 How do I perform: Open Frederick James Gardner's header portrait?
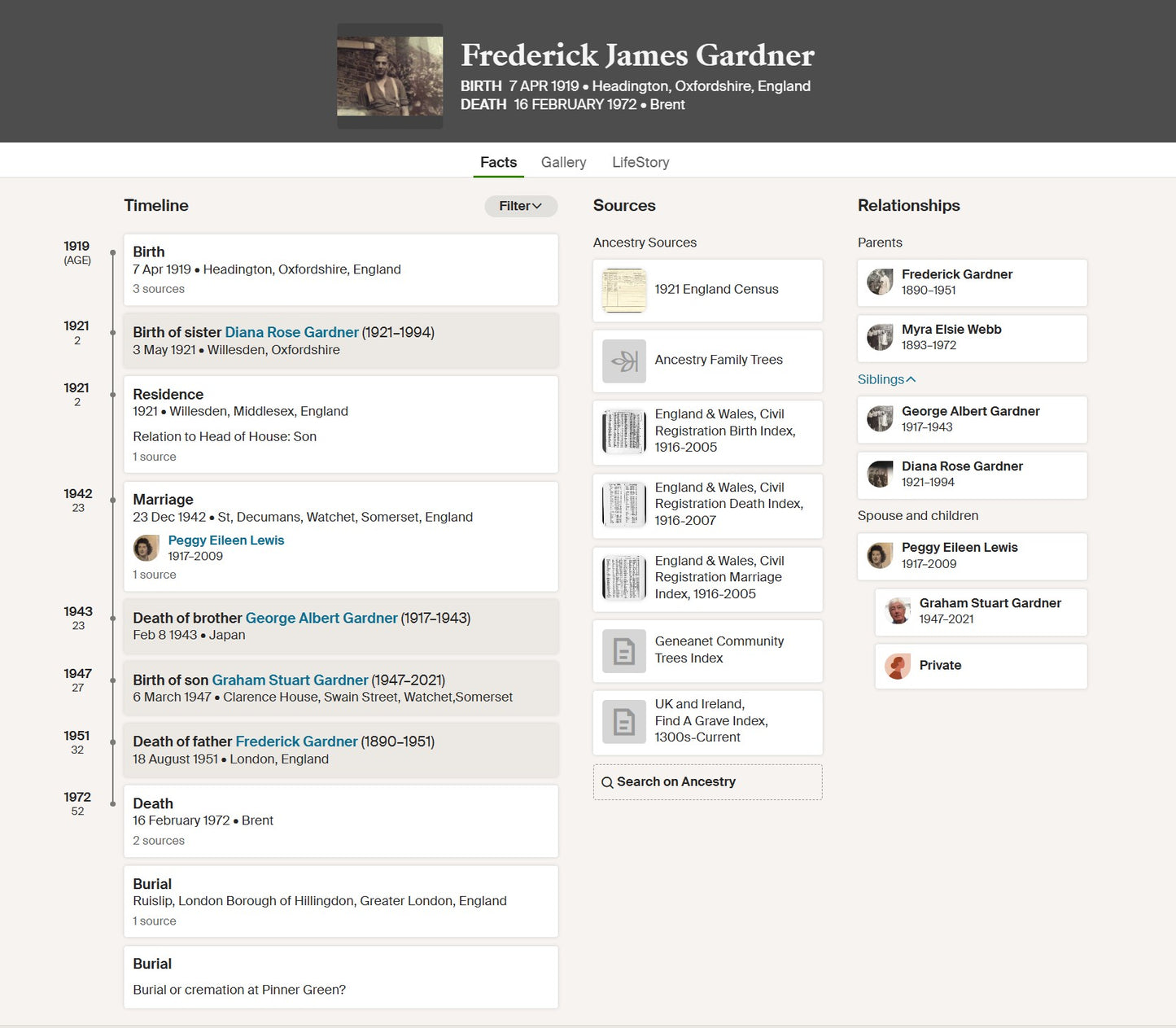pos(390,76)
